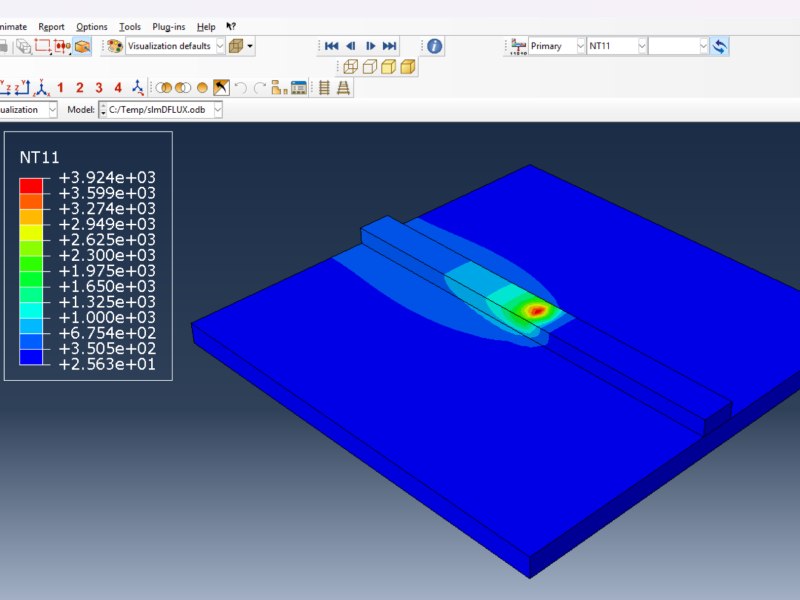800x600 pixels.
Task: Open the Visualization module dropdown
Action: (28, 110)
